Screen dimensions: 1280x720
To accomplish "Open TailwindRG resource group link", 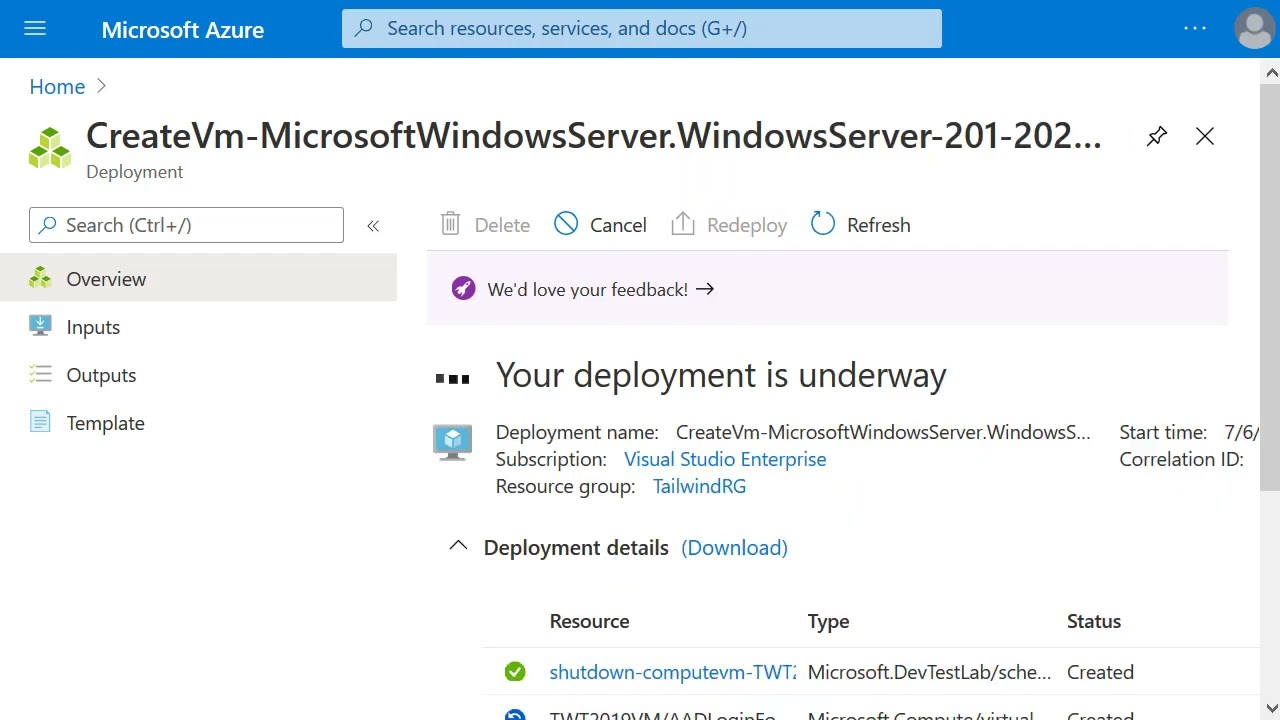I will [699, 486].
